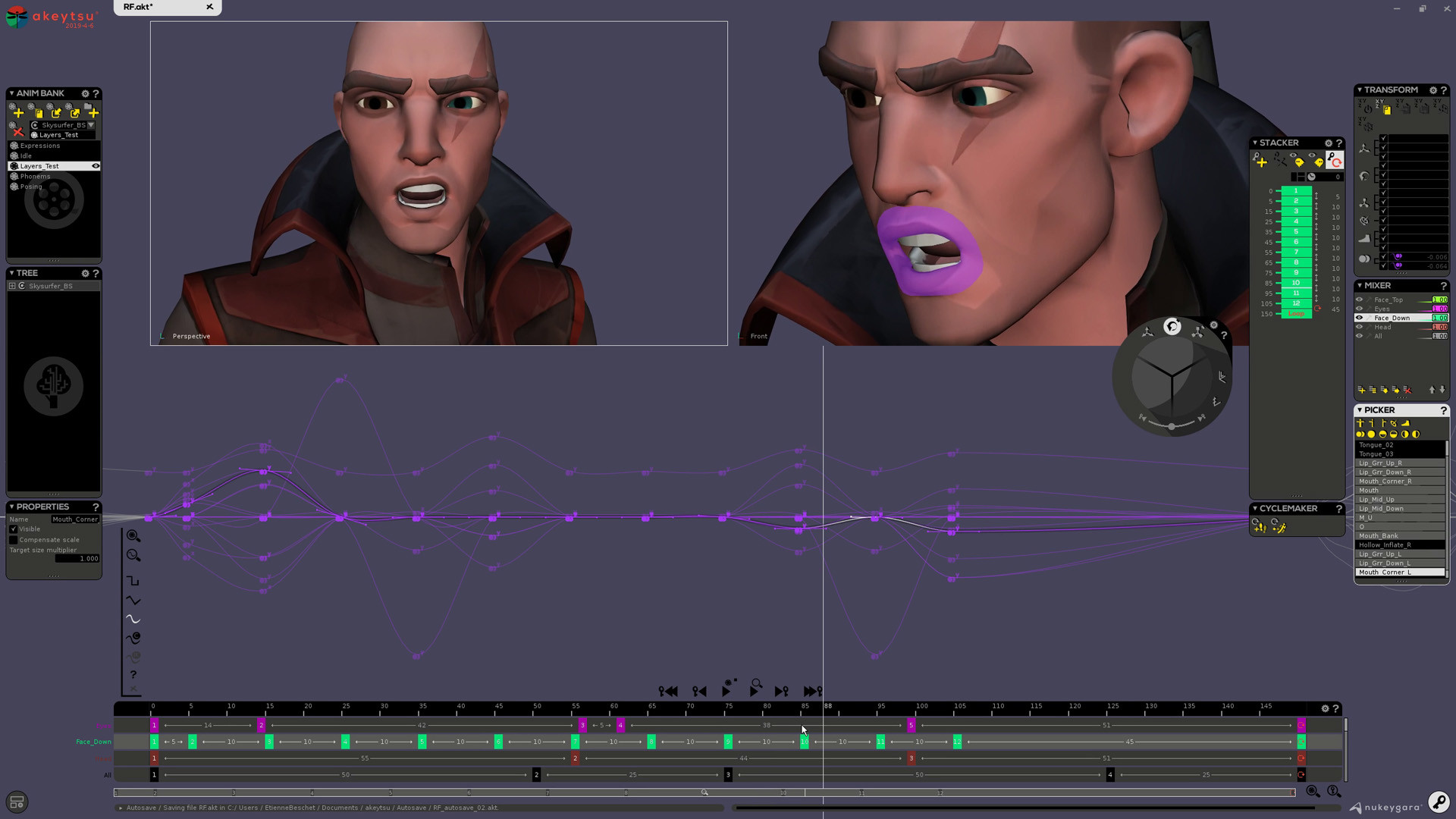The image size is (1456, 819).
Task: Open the Skysurfer_BS dropdown
Action: click(91, 125)
